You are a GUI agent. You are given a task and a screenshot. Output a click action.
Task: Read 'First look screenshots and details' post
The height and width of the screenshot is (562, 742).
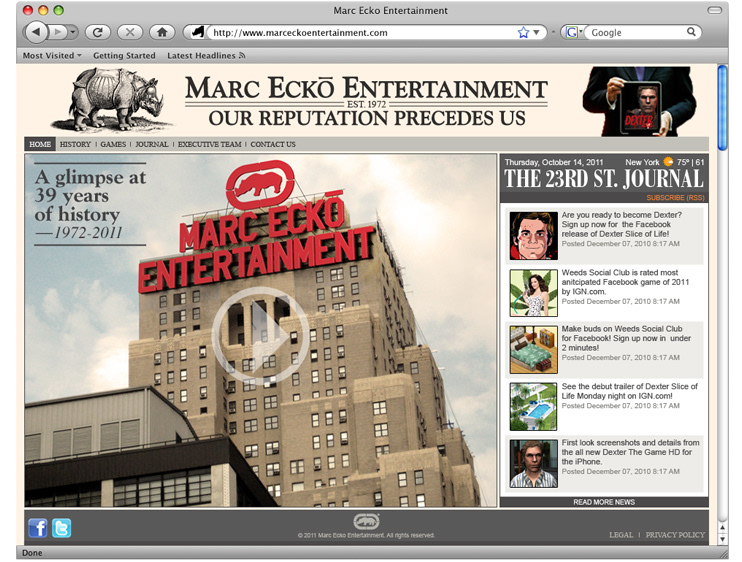tap(630, 452)
